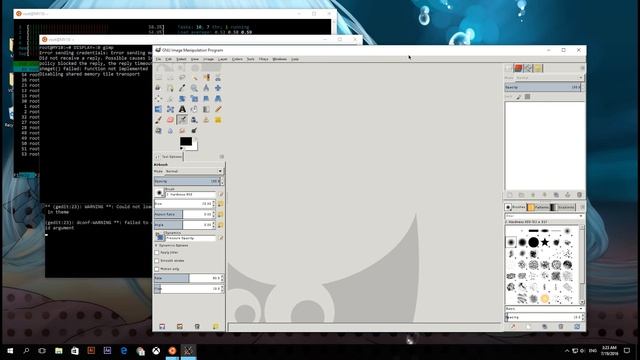Select the Blend gradient tool
Image resolution: width=640 pixels, height=360 pixels.
click(x=206, y=109)
